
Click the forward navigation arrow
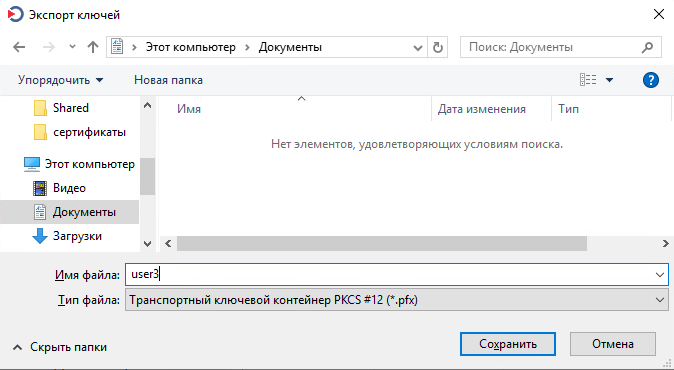49,47
